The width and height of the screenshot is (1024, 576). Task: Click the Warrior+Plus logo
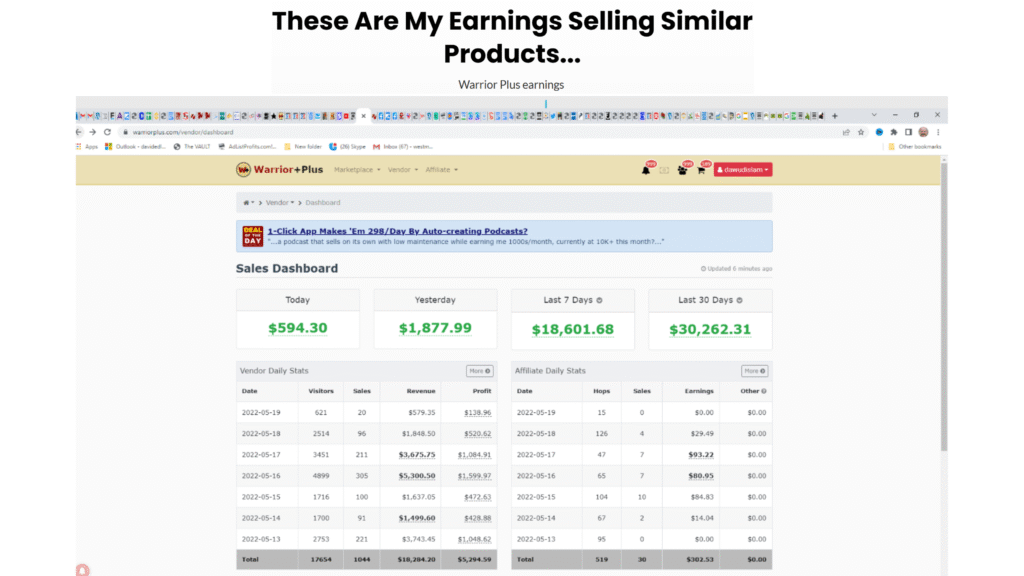[x=280, y=169]
